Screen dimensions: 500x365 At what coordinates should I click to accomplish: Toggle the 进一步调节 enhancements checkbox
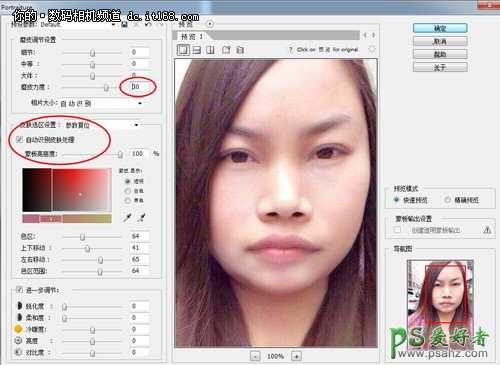(19, 290)
